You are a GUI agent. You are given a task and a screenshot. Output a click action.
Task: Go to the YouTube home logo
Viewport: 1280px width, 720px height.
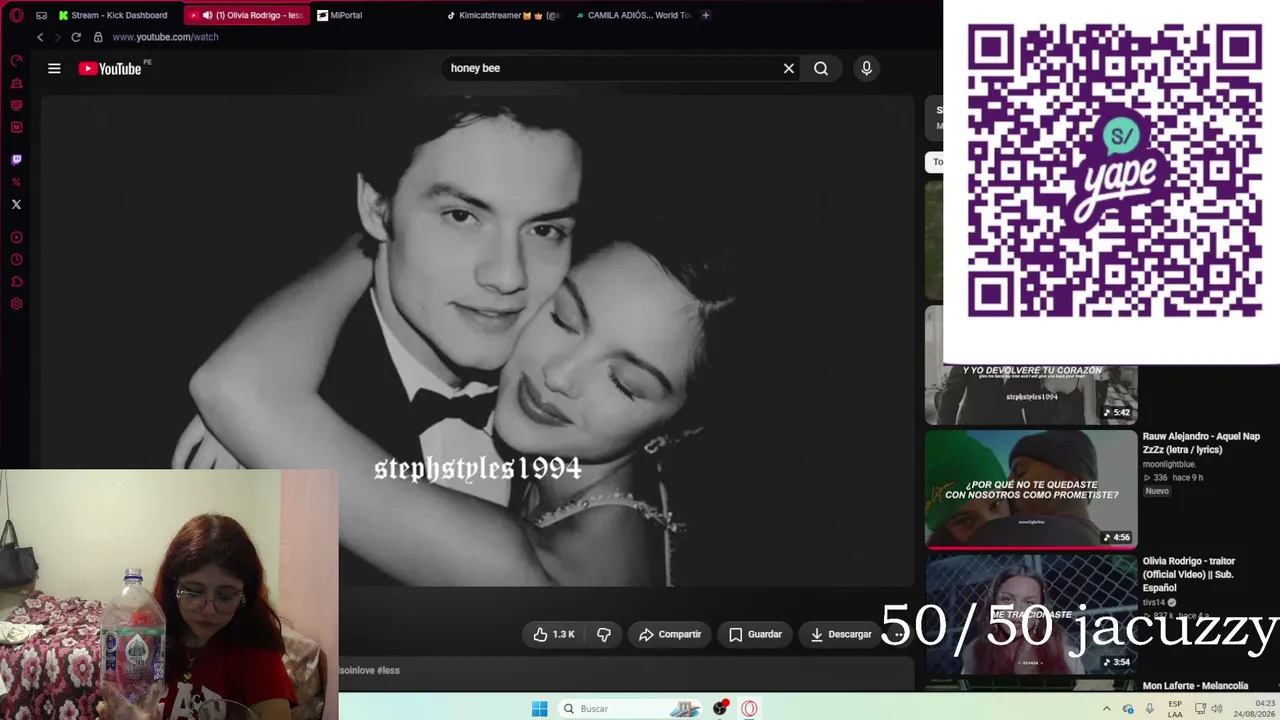[x=111, y=68]
